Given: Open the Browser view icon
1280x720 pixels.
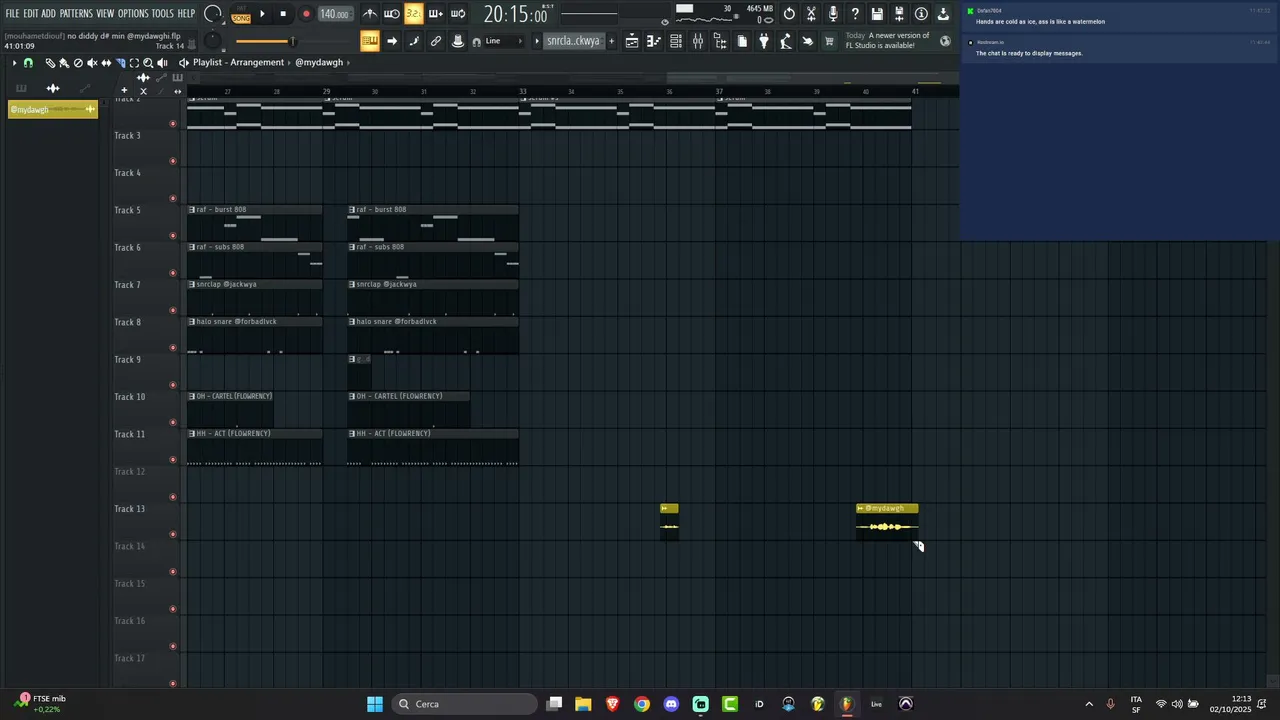Looking at the screenshot, I should point(720,41).
